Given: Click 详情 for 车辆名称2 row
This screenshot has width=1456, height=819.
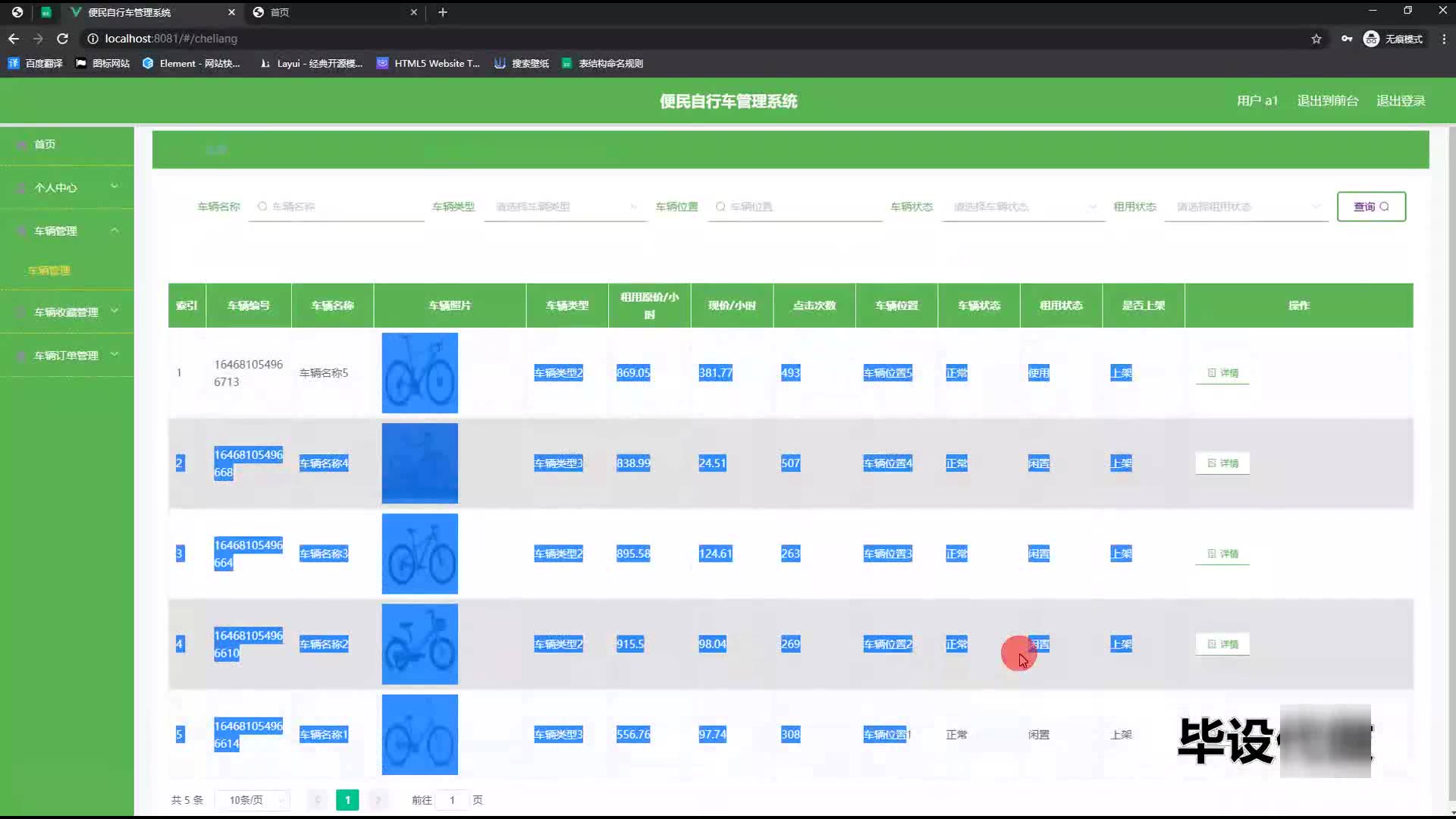Looking at the screenshot, I should 1222,644.
